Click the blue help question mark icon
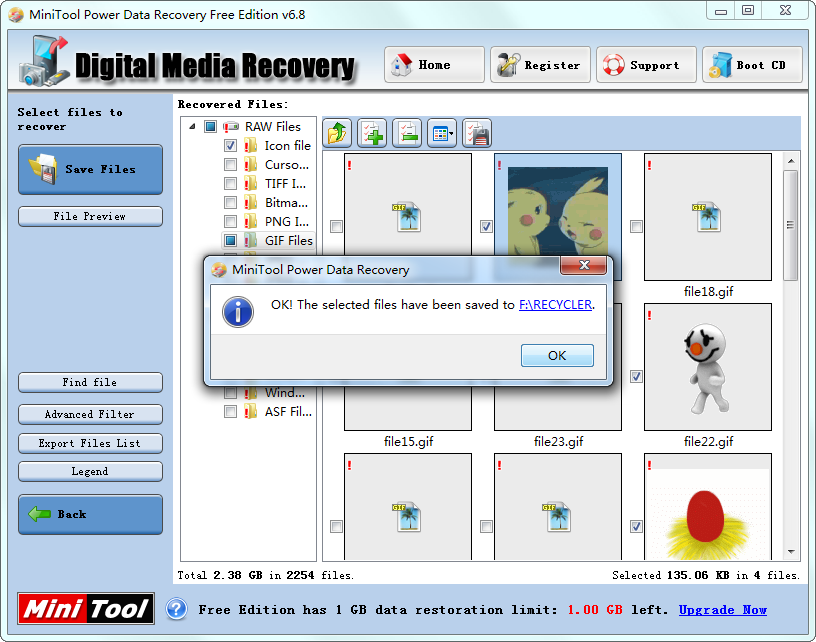The image size is (816, 642). click(176, 609)
